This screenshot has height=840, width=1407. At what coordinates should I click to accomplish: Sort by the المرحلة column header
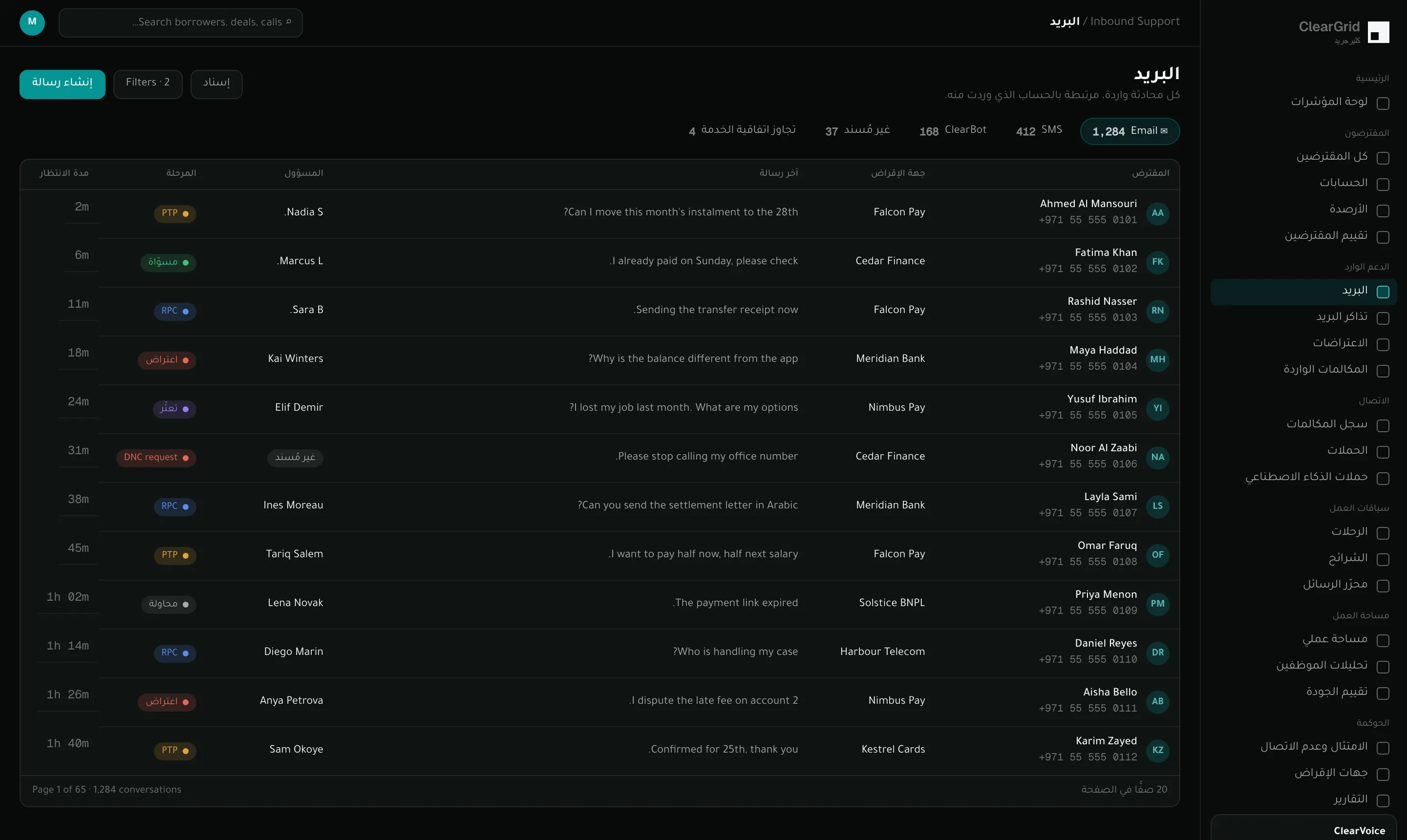pos(181,173)
